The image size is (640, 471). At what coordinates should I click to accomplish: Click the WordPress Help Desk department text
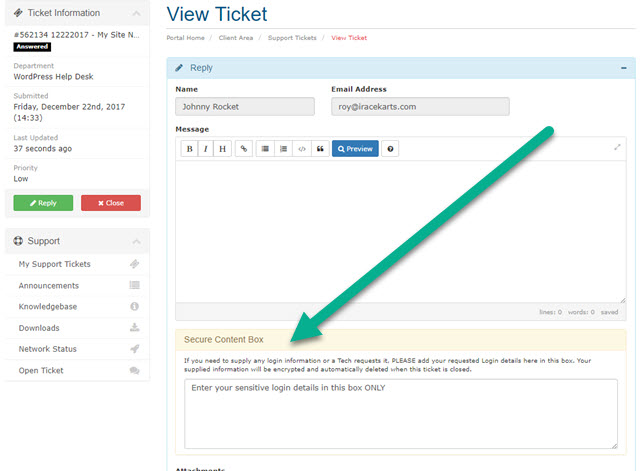point(53,77)
